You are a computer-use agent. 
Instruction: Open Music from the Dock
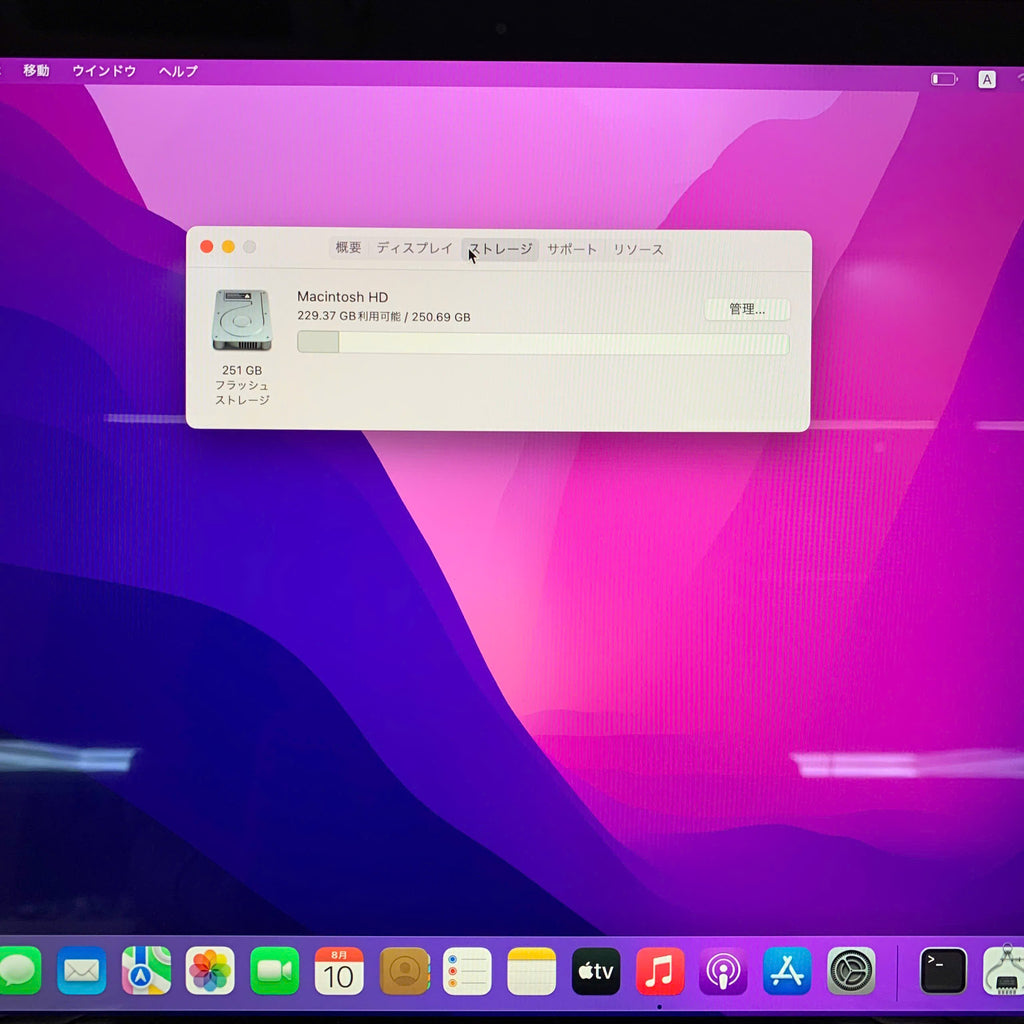(x=660, y=971)
